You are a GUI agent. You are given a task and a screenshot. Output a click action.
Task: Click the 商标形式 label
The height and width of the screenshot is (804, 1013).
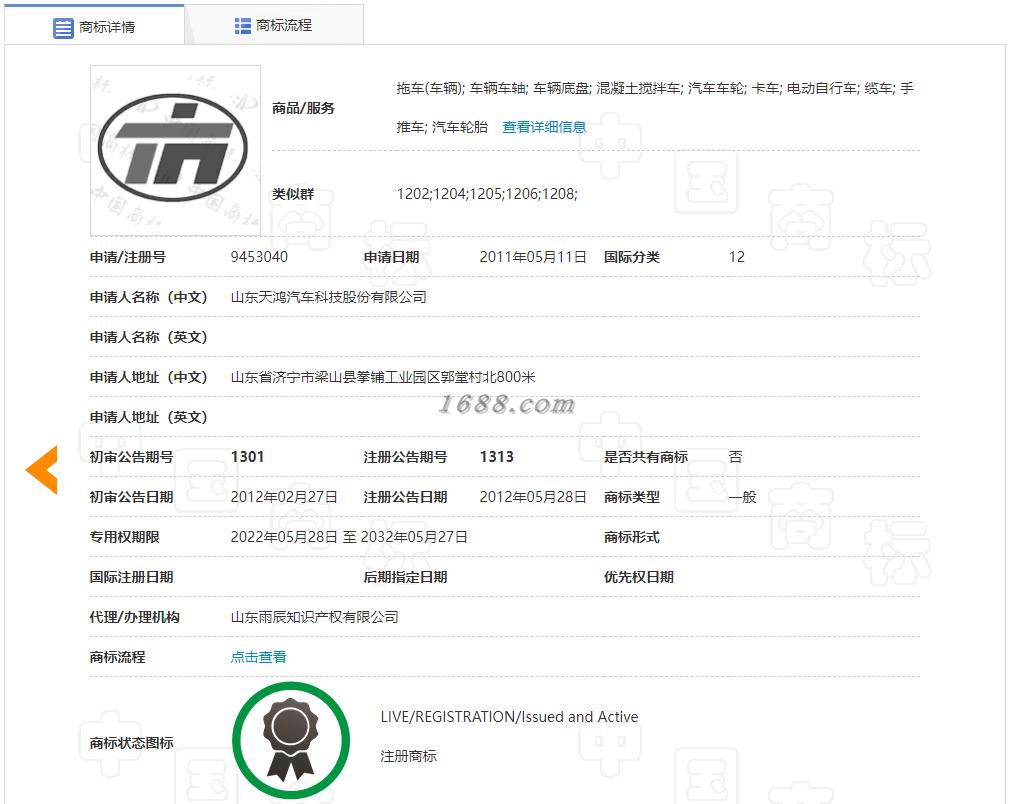(x=632, y=537)
